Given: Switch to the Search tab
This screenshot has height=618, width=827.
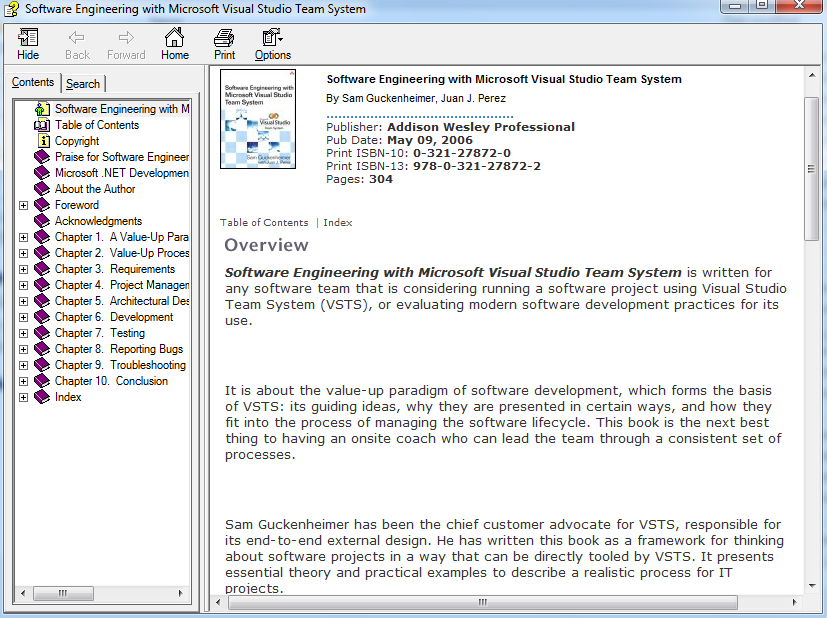Looking at the screenshot, I should (x=83, y=84).
